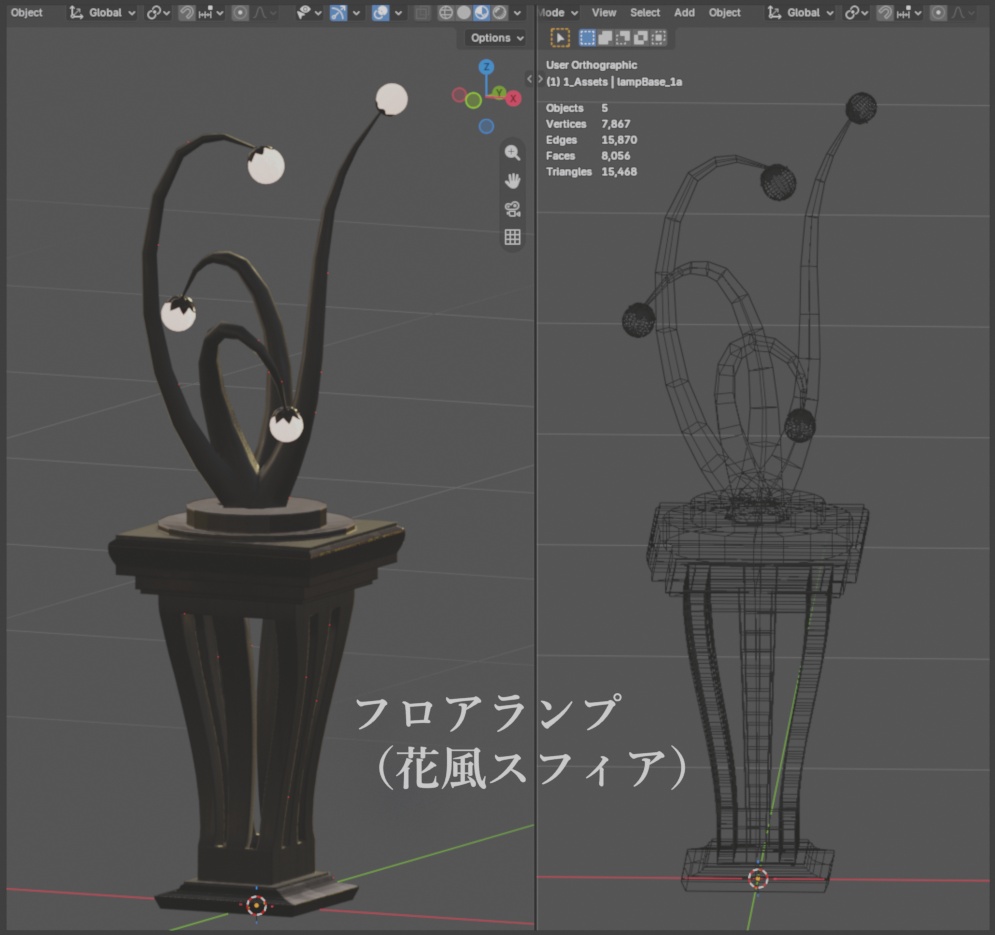The height and width of the screenshot is (935, 995).
Task: Open Add menu in right viewport
Action: 684,13
